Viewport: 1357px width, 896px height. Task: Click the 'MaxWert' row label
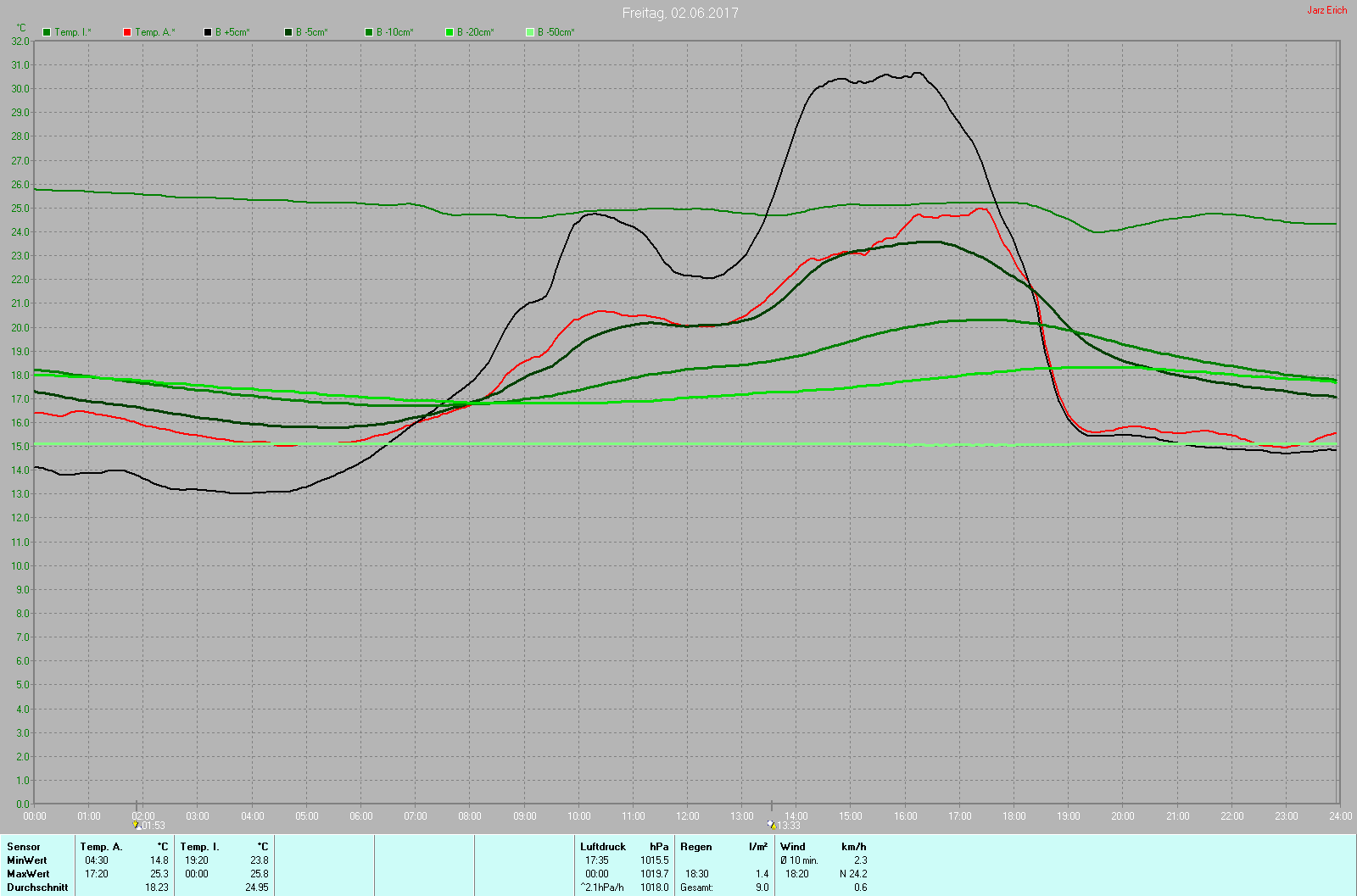(28, 874)
